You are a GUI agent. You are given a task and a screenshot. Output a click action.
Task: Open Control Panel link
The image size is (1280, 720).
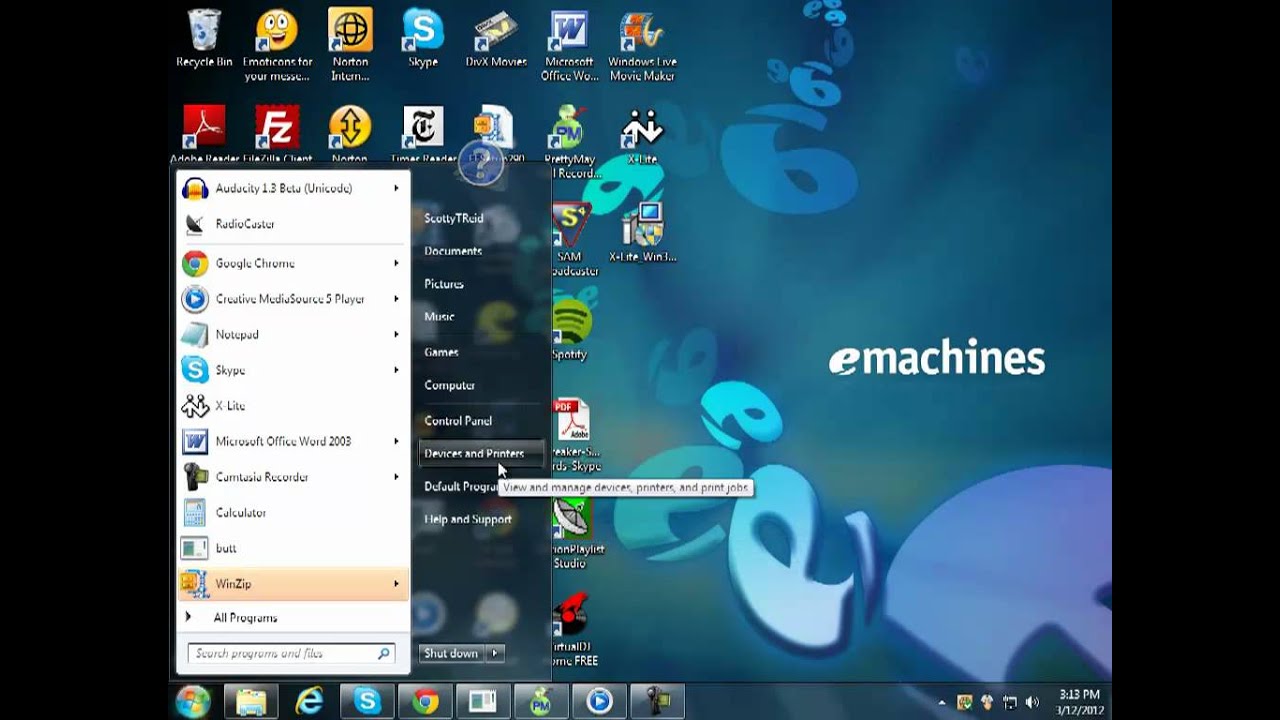(458, 421)
